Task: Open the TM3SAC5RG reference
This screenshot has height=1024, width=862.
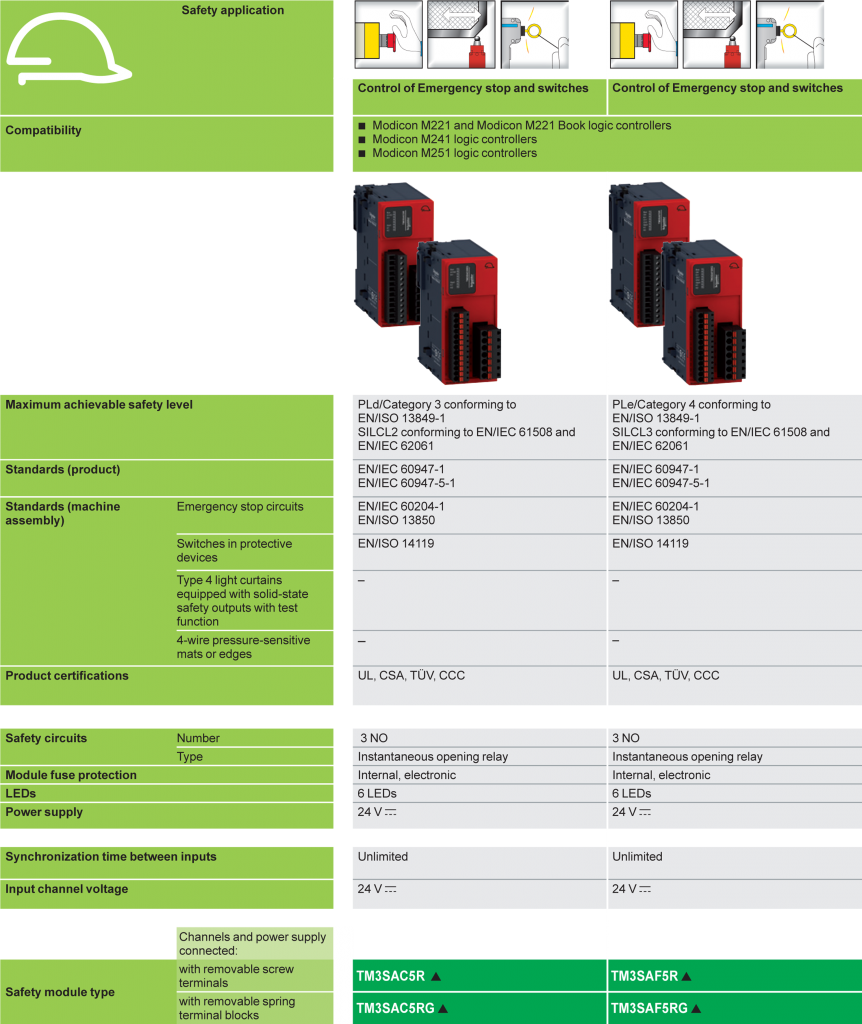Action: click(x=395, y=1008)
